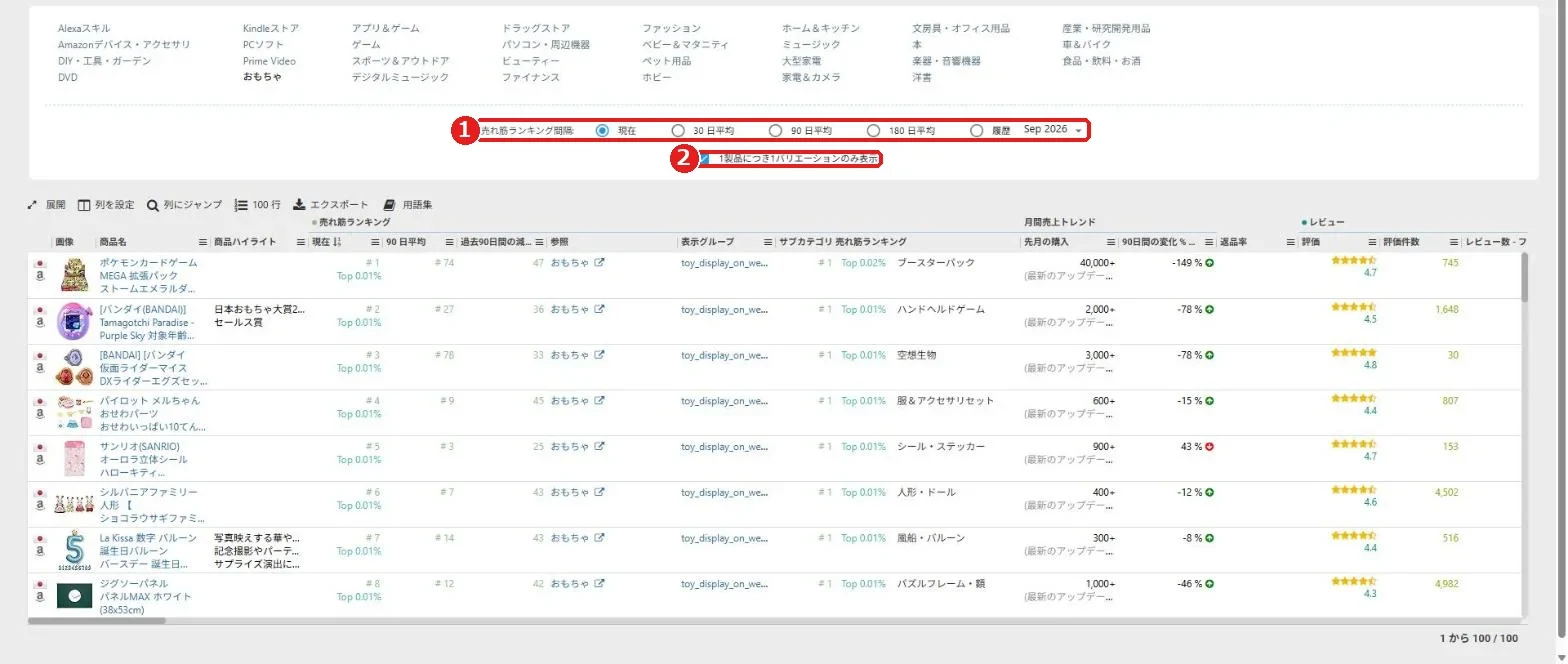Open the 文房具・オフィス用品 category
The height and width of the screenshot is (664, 1568).
[961, 29]
